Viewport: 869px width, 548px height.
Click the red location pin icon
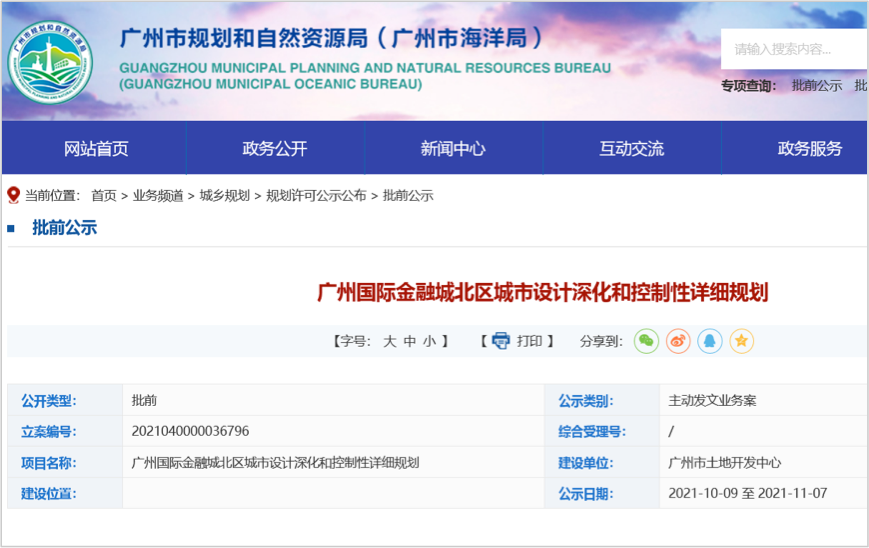coord(13,195)
